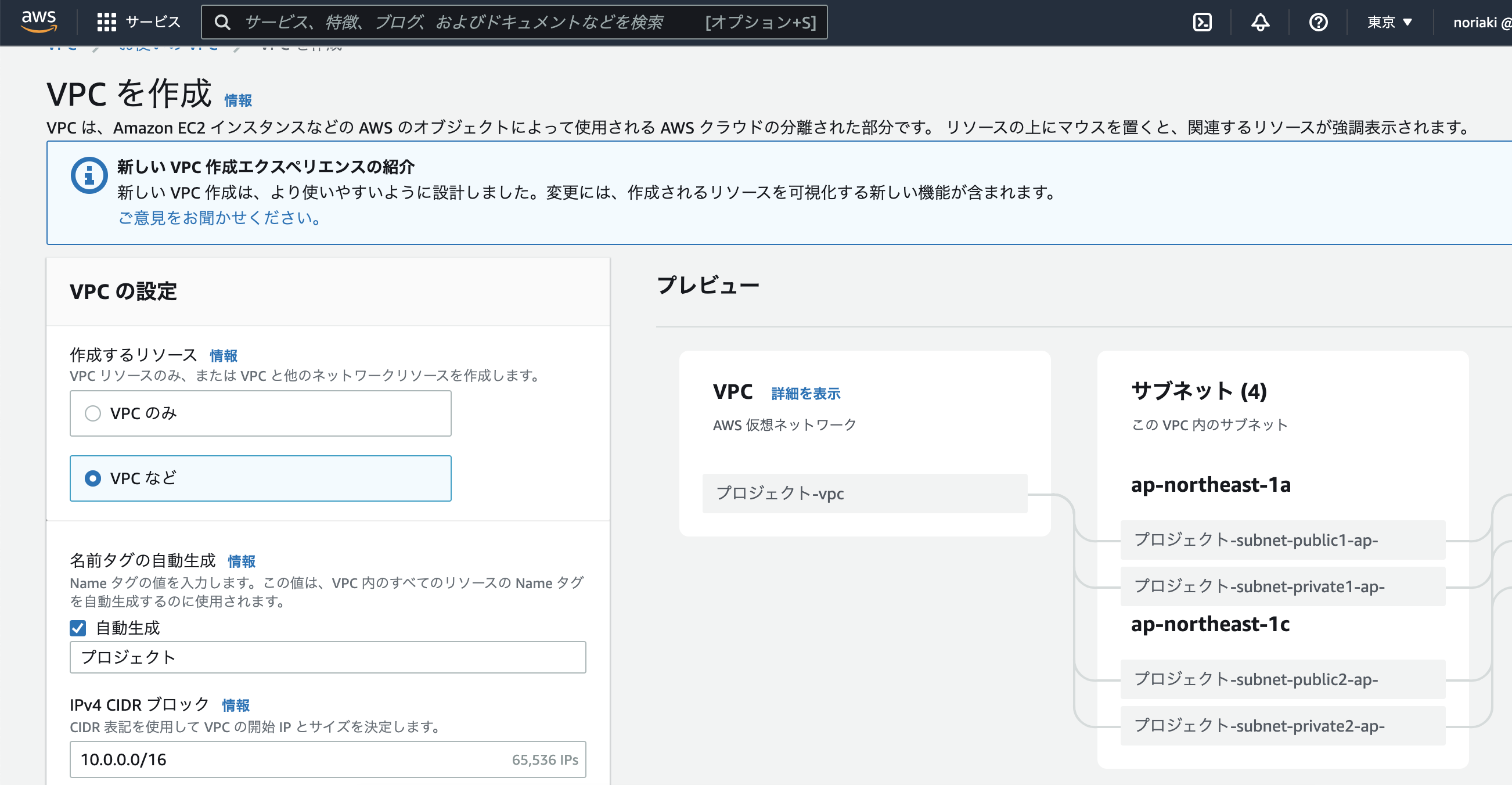Viewport: 1512px width, 785px height.
Task: Click the VPC breadcrumb link
Action: pos(62,47)
